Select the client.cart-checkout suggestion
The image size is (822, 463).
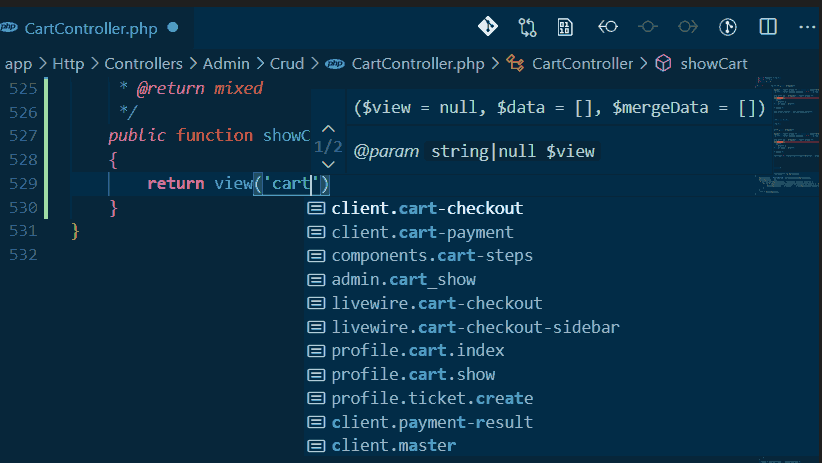pos(427,208)
